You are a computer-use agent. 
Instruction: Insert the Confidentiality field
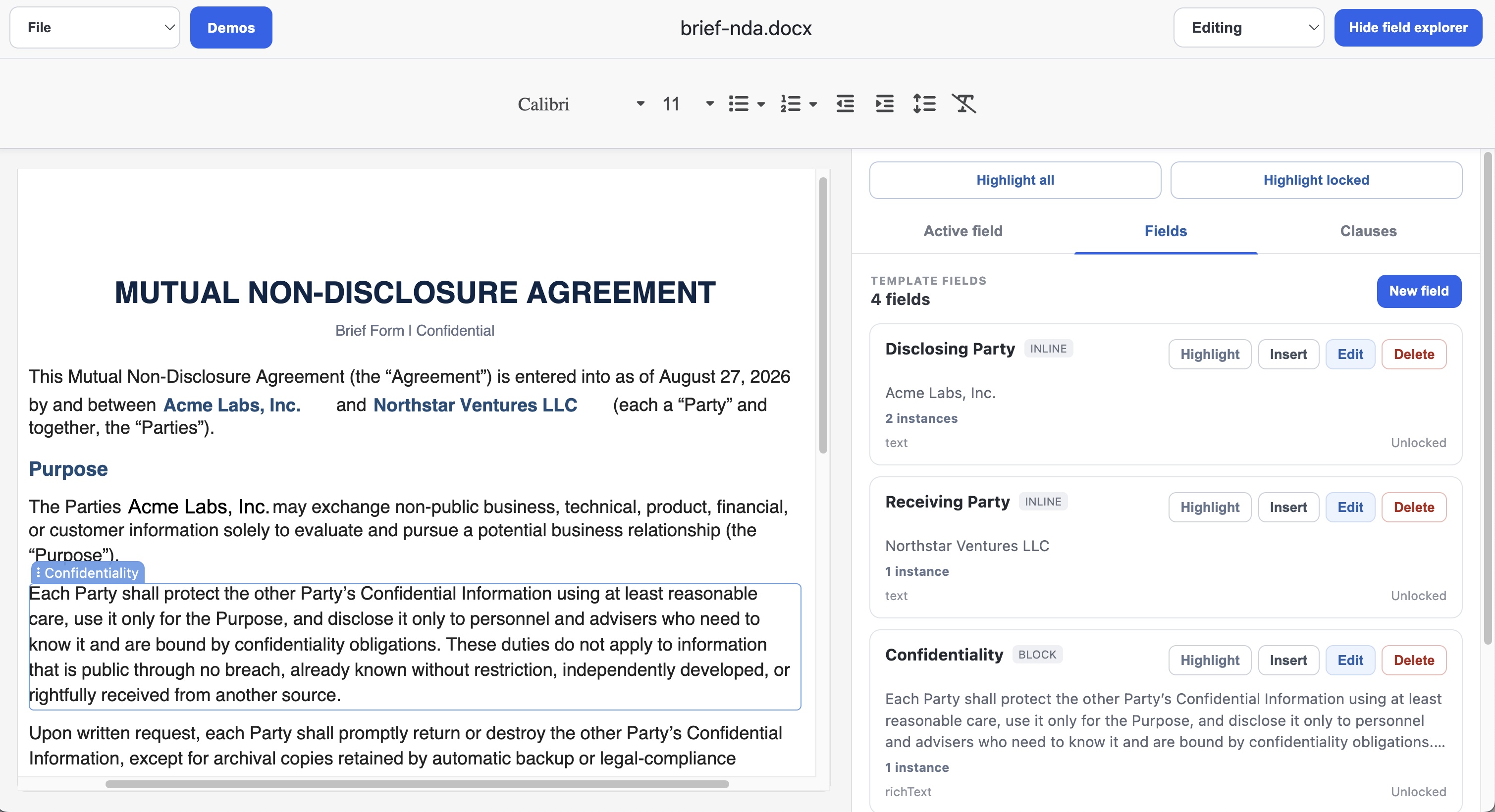point(1288,660)
